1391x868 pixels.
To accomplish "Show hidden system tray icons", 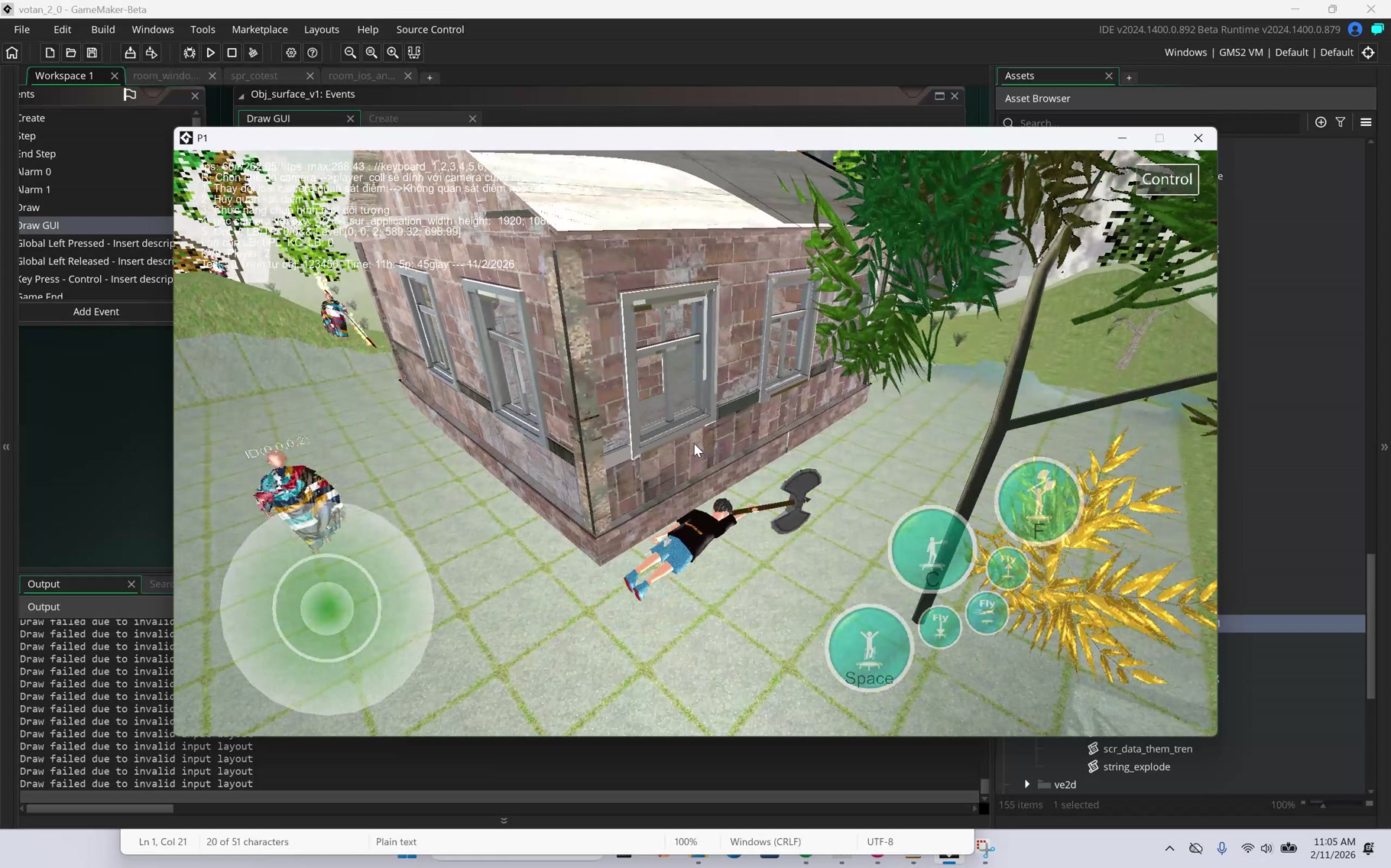I will point(1169,848).
